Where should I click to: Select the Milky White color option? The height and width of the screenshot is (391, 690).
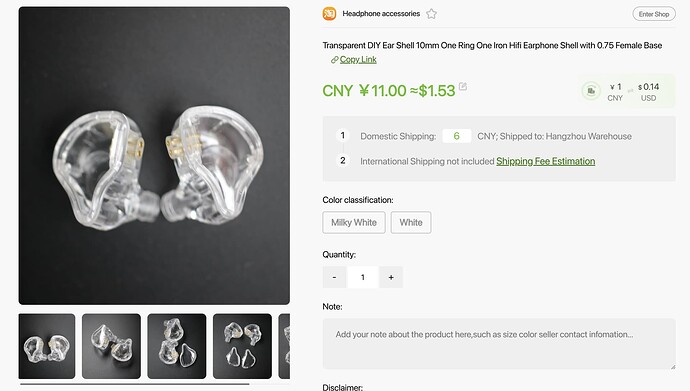[x=354, y=223]
